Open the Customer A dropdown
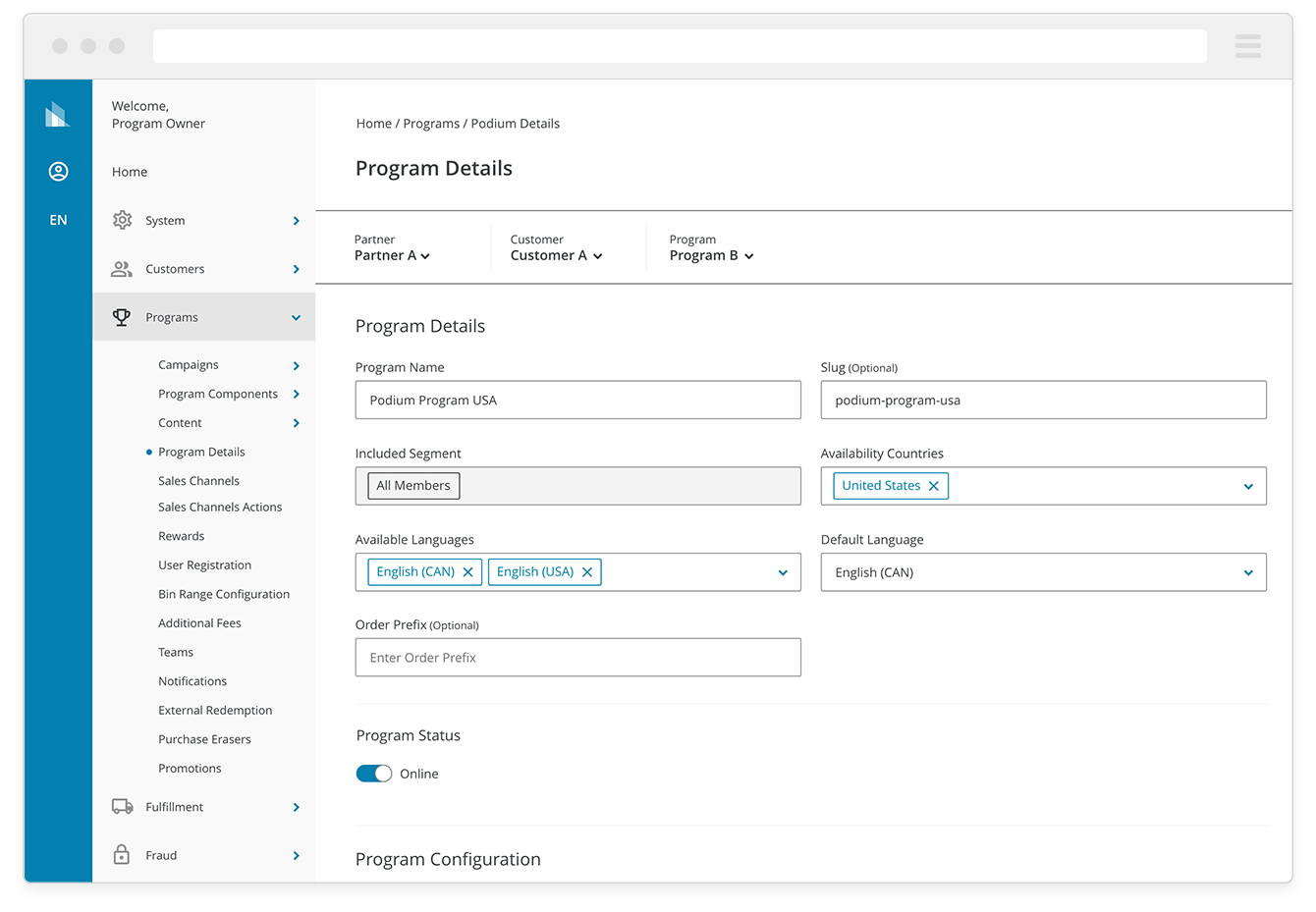 click(x=556, y=255)
